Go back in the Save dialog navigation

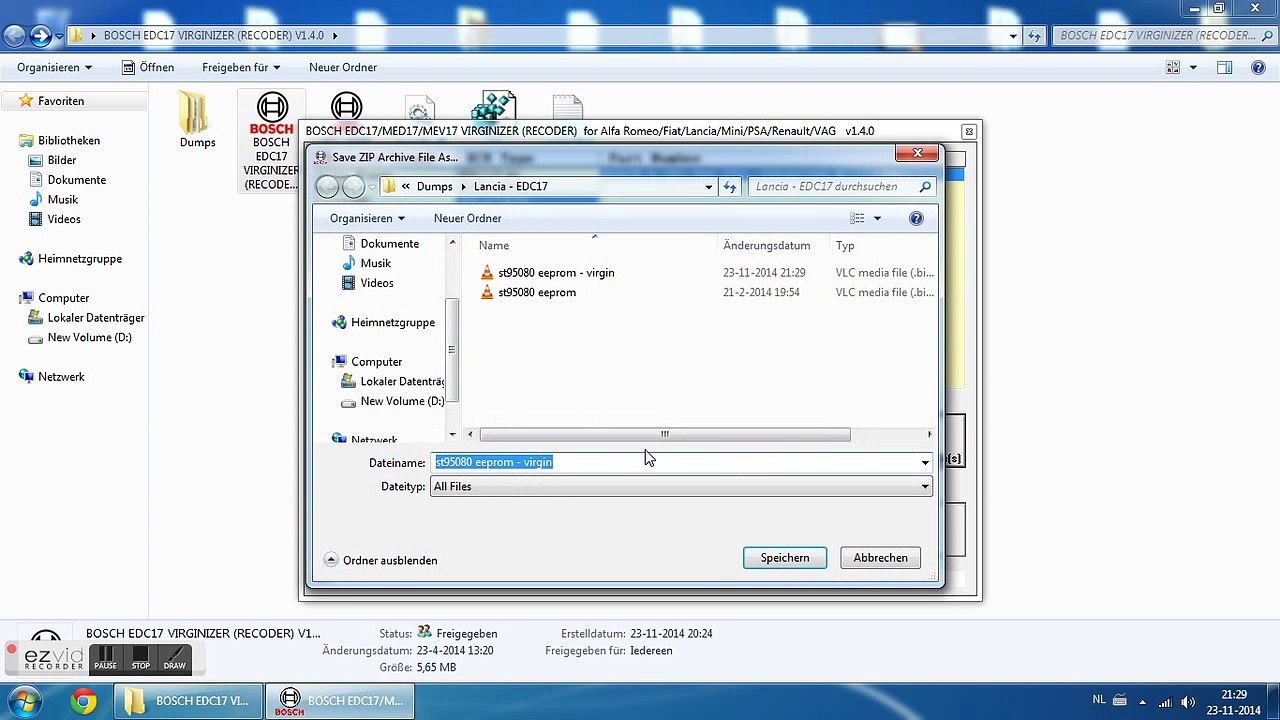327,187
